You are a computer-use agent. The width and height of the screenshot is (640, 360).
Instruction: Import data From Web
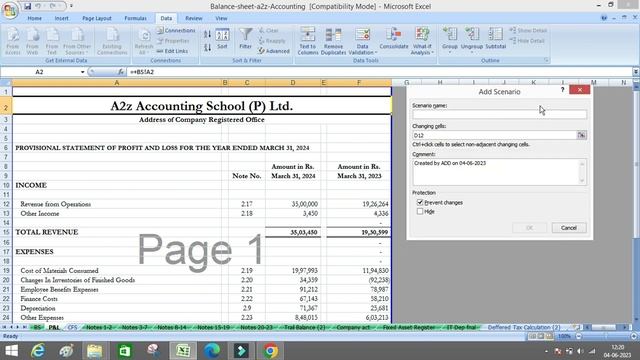32,41
